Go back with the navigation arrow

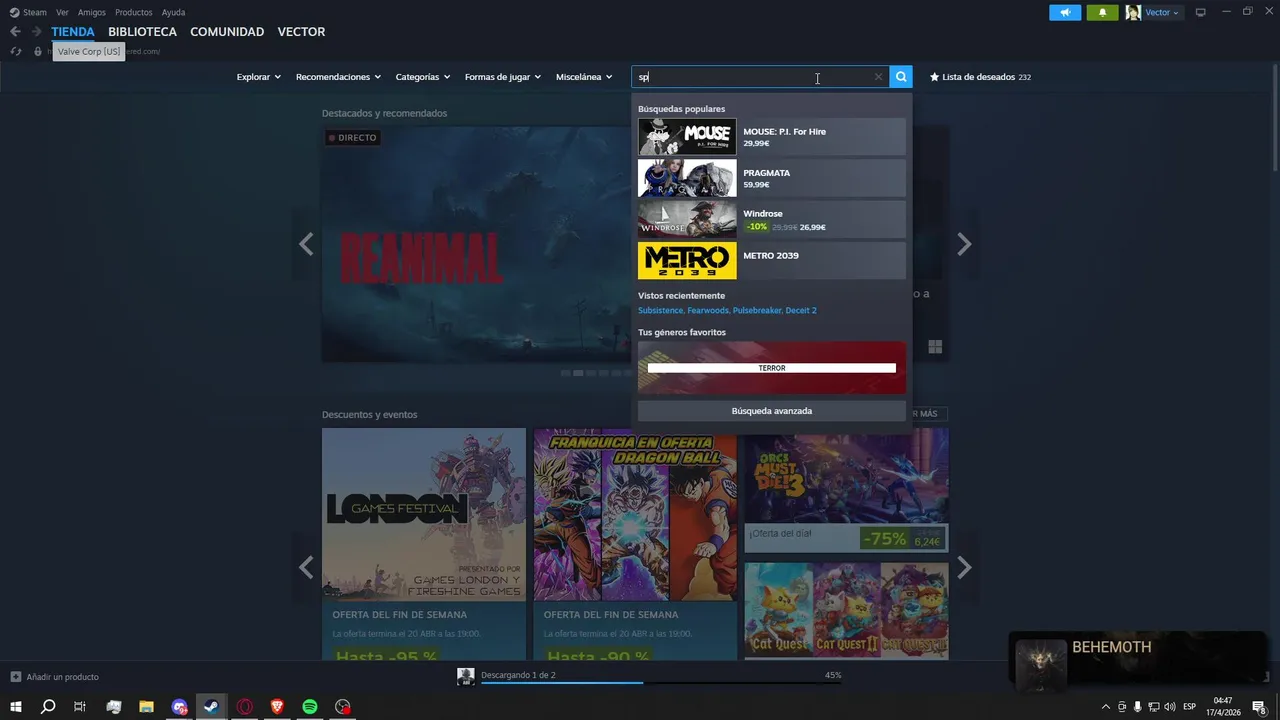point(15,32)
